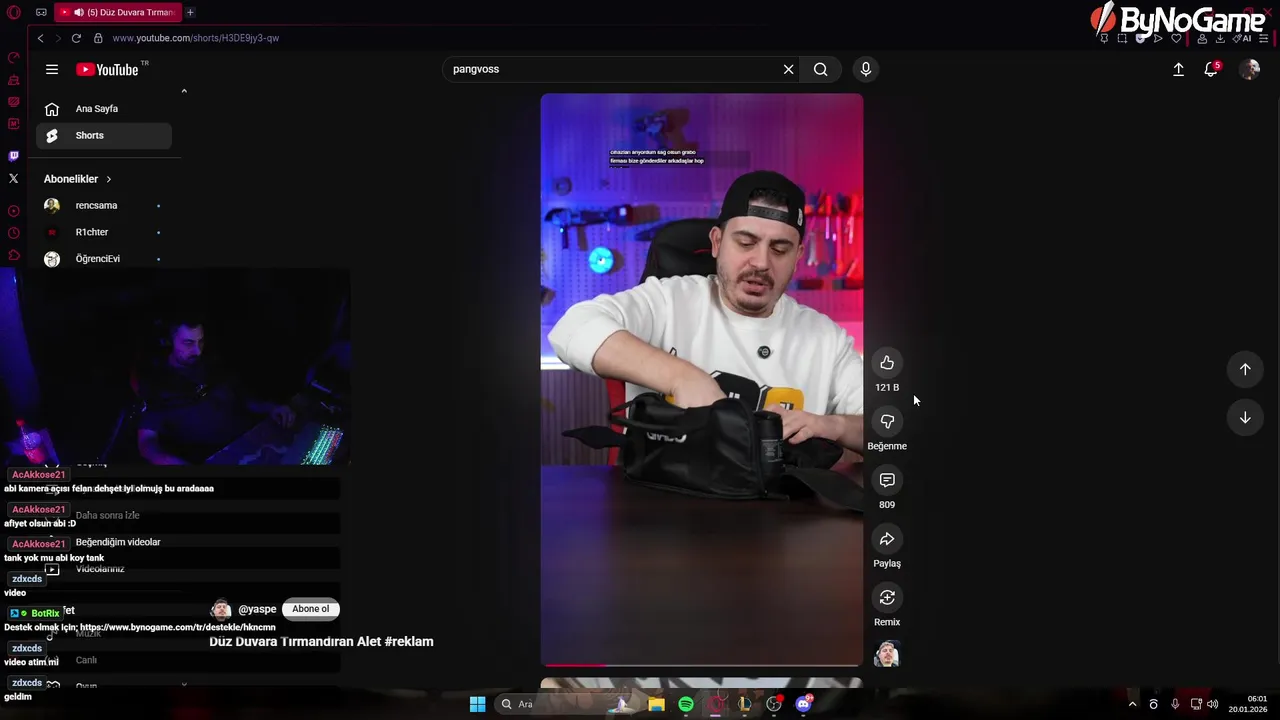Expand the Abonelikler section
1280x720 pixels.
point(78,179)
